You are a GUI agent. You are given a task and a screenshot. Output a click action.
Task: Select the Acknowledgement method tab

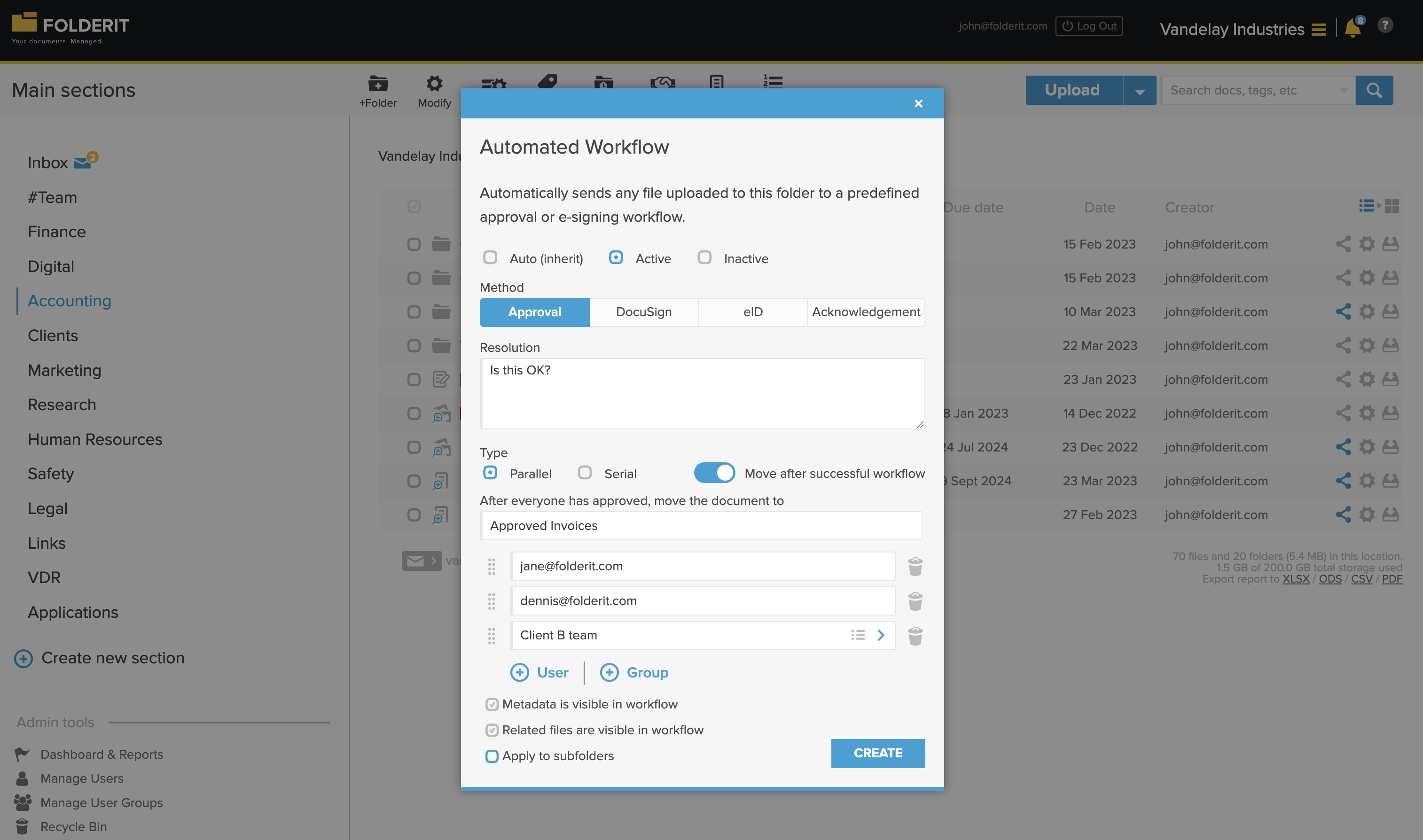(866, 312)
